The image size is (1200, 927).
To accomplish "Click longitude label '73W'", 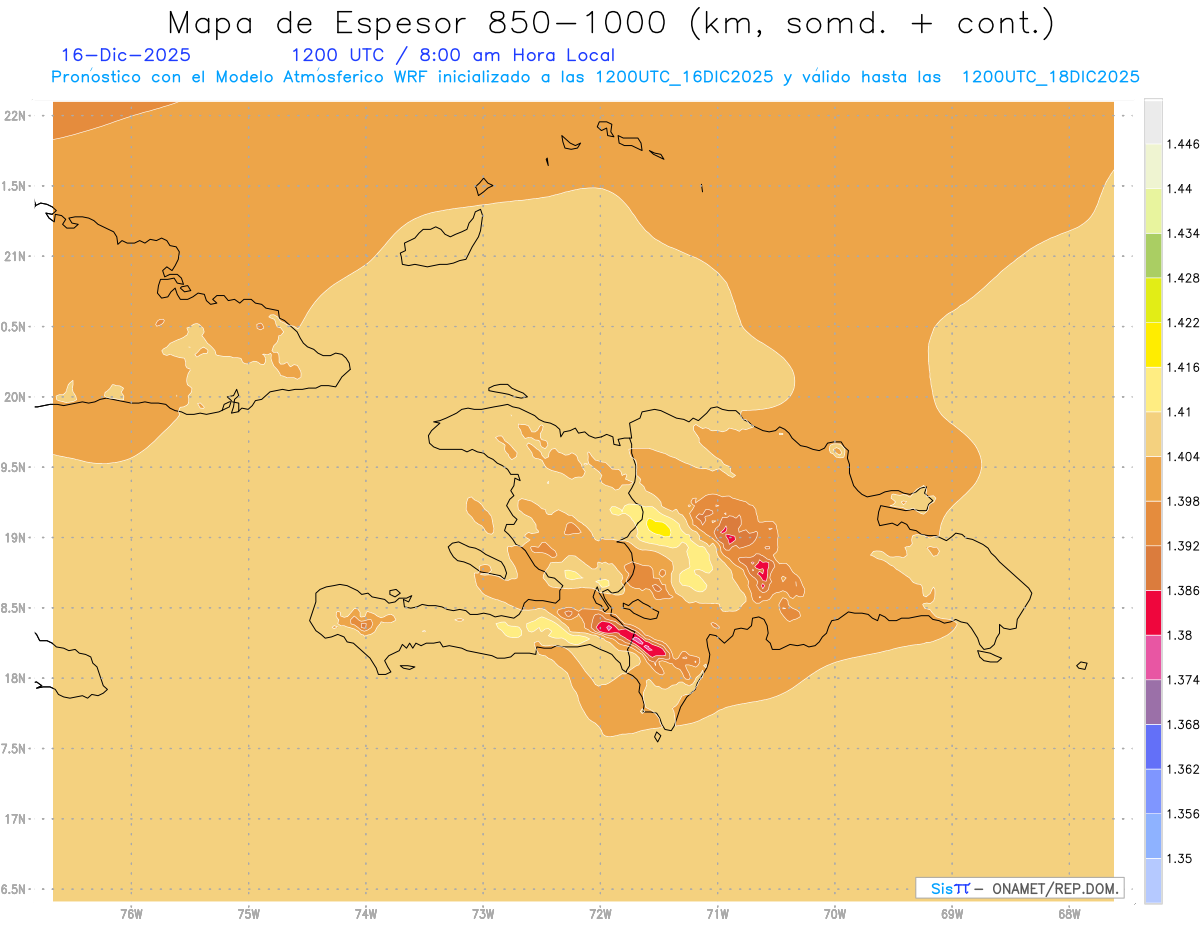I will click(483, 914).
